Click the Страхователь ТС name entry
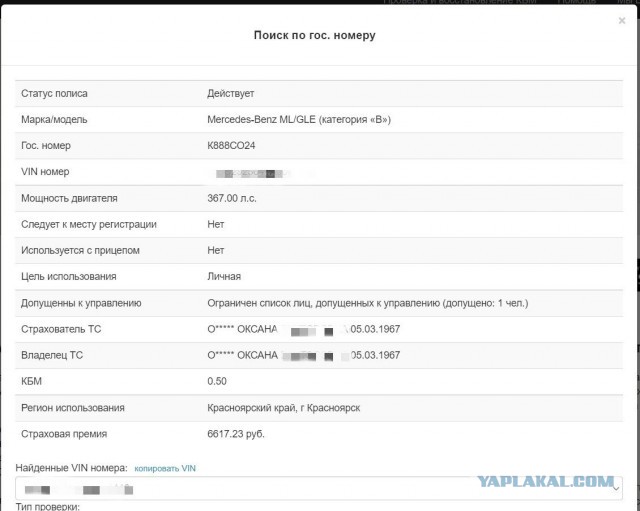This screenshot has height=511, width=640. [x=304, y=329]
